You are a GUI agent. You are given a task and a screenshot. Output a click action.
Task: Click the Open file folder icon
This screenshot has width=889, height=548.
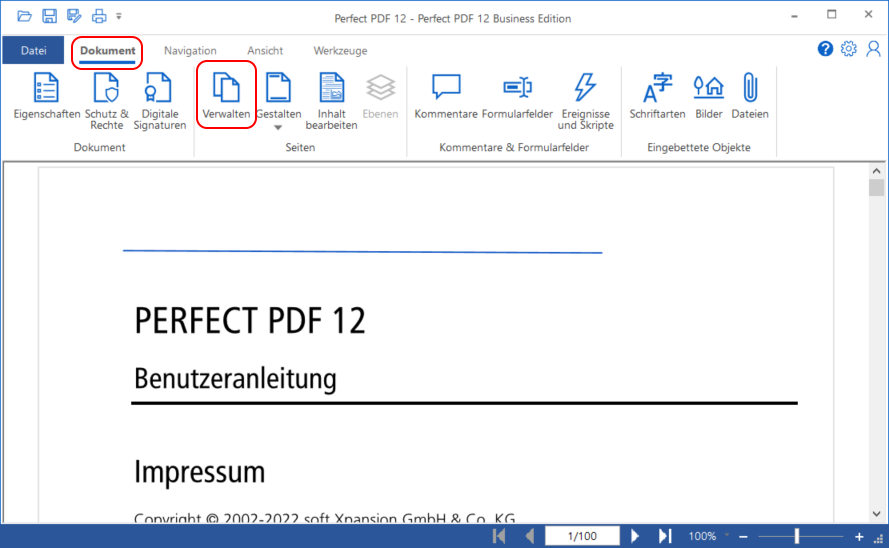pyautogui.click(x=24, y=16)
